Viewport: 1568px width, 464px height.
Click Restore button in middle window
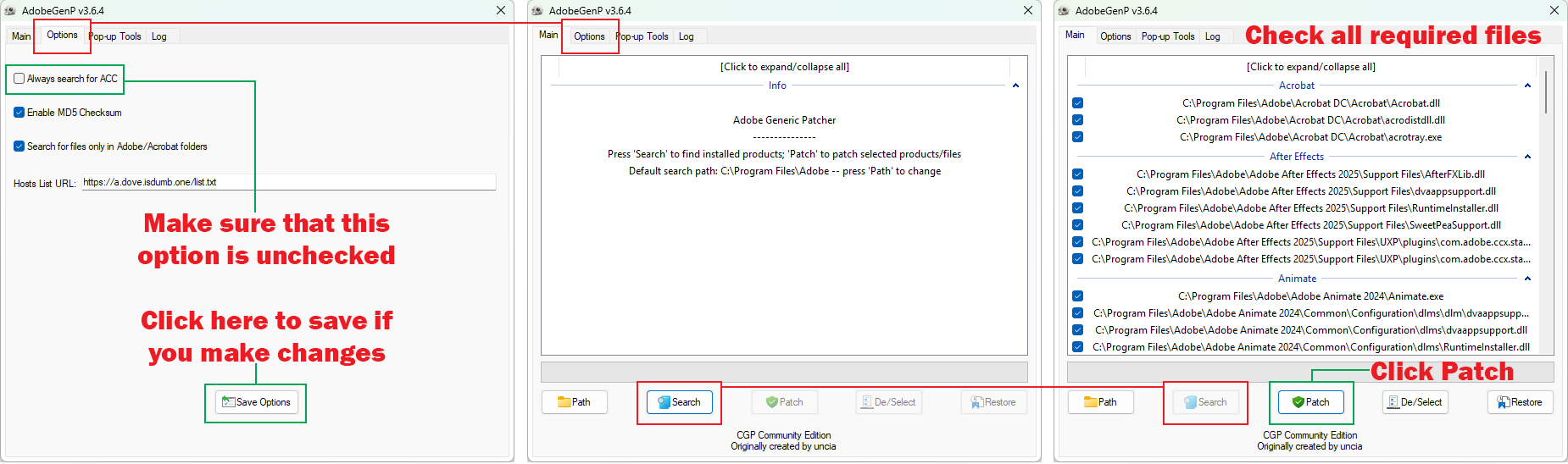coord(994,402)
